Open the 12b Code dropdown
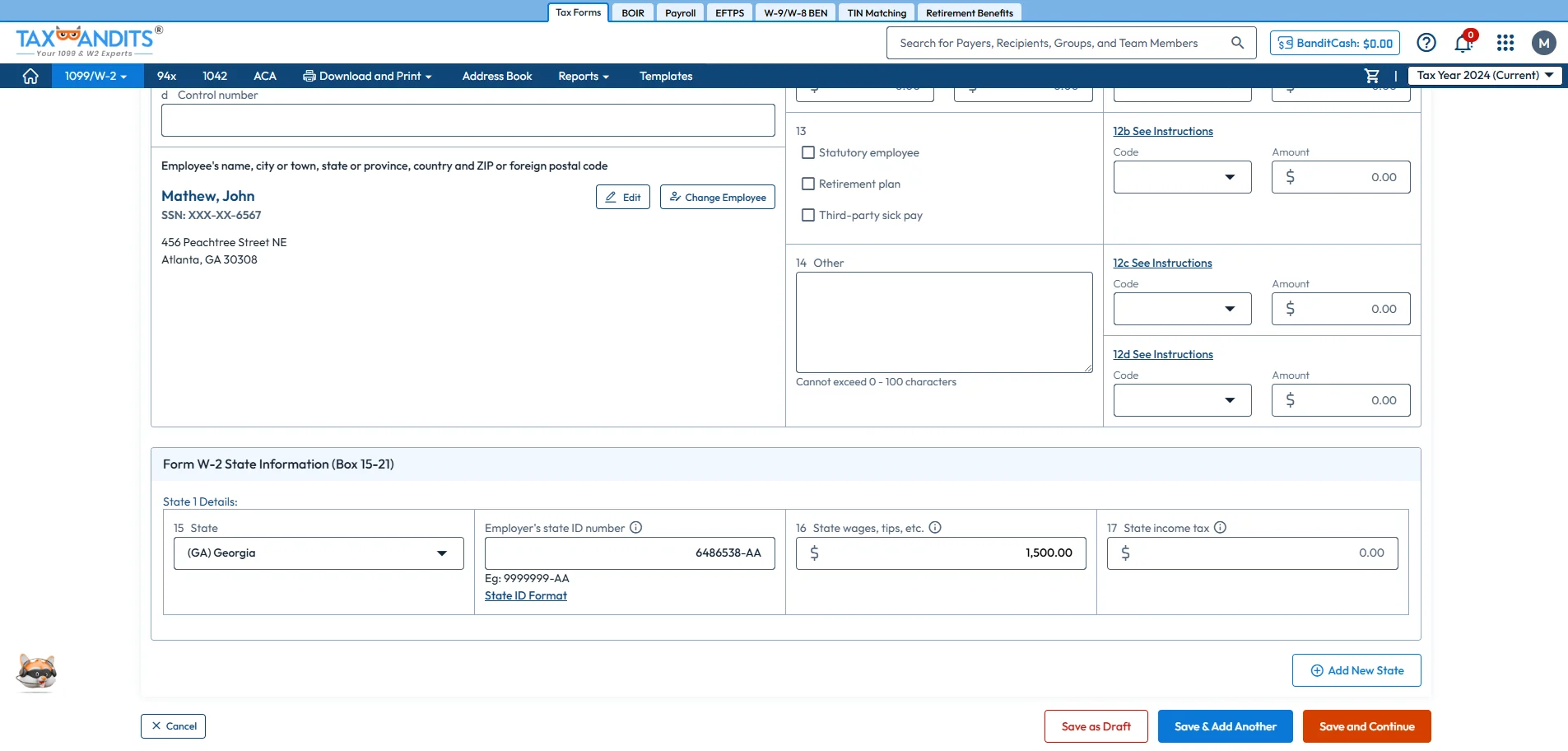The image size is (1568, 751). 1182,177
